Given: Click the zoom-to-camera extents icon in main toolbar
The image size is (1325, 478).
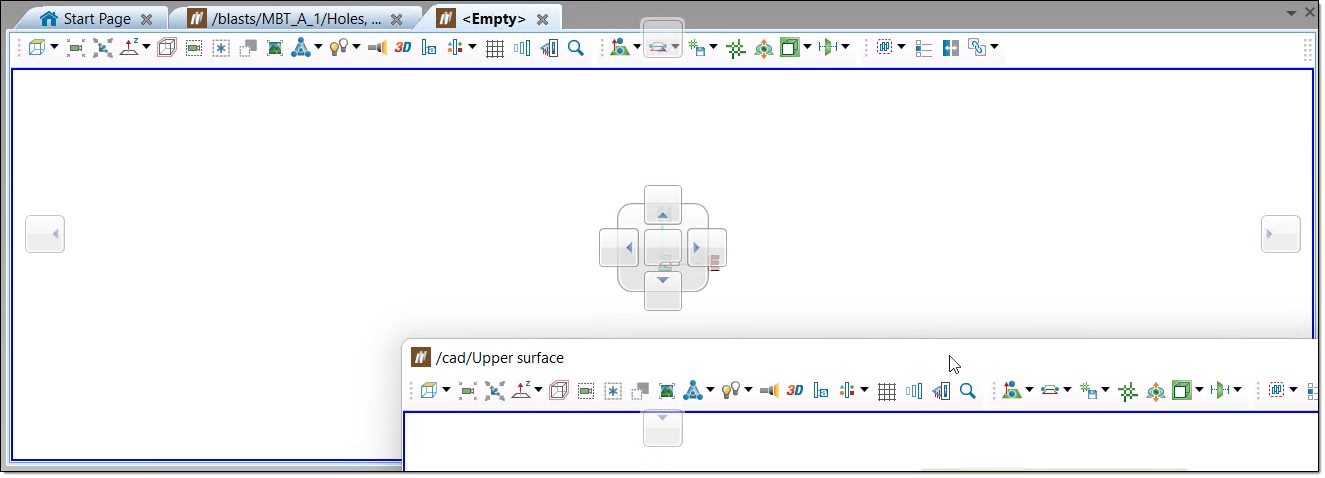Looking at the screenshot, I should (x=75, y=47).
